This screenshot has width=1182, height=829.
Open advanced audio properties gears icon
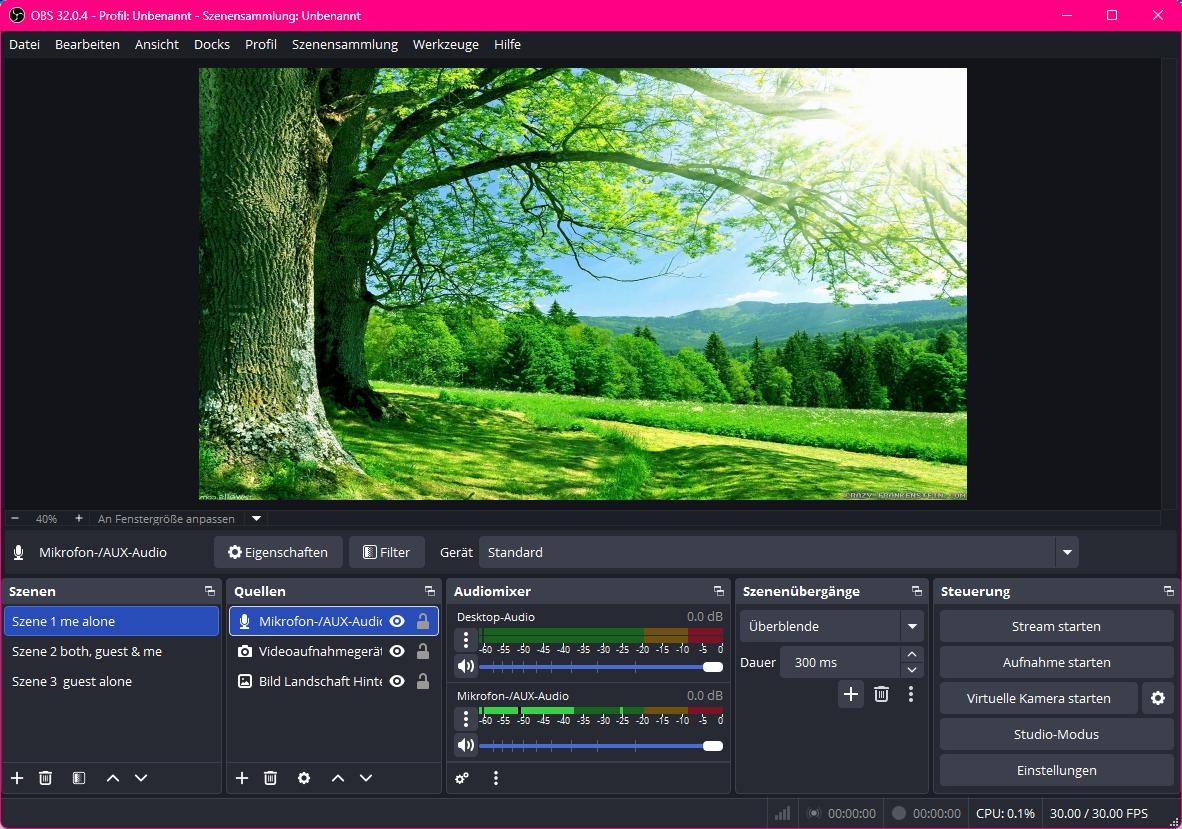[x=462, y=778]
